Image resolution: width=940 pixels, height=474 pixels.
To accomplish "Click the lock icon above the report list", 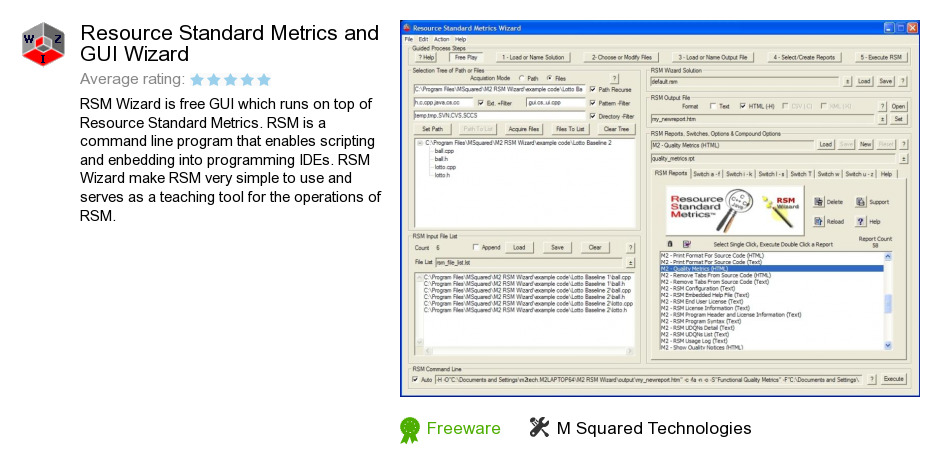I will pos(670,244).
